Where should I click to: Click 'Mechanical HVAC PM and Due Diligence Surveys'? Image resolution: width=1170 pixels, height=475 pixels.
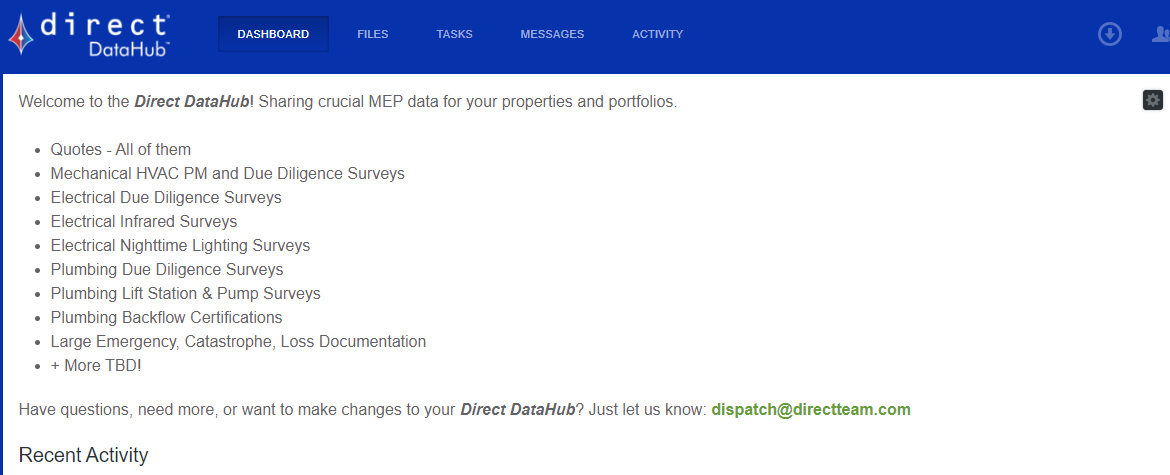[228, 174]
